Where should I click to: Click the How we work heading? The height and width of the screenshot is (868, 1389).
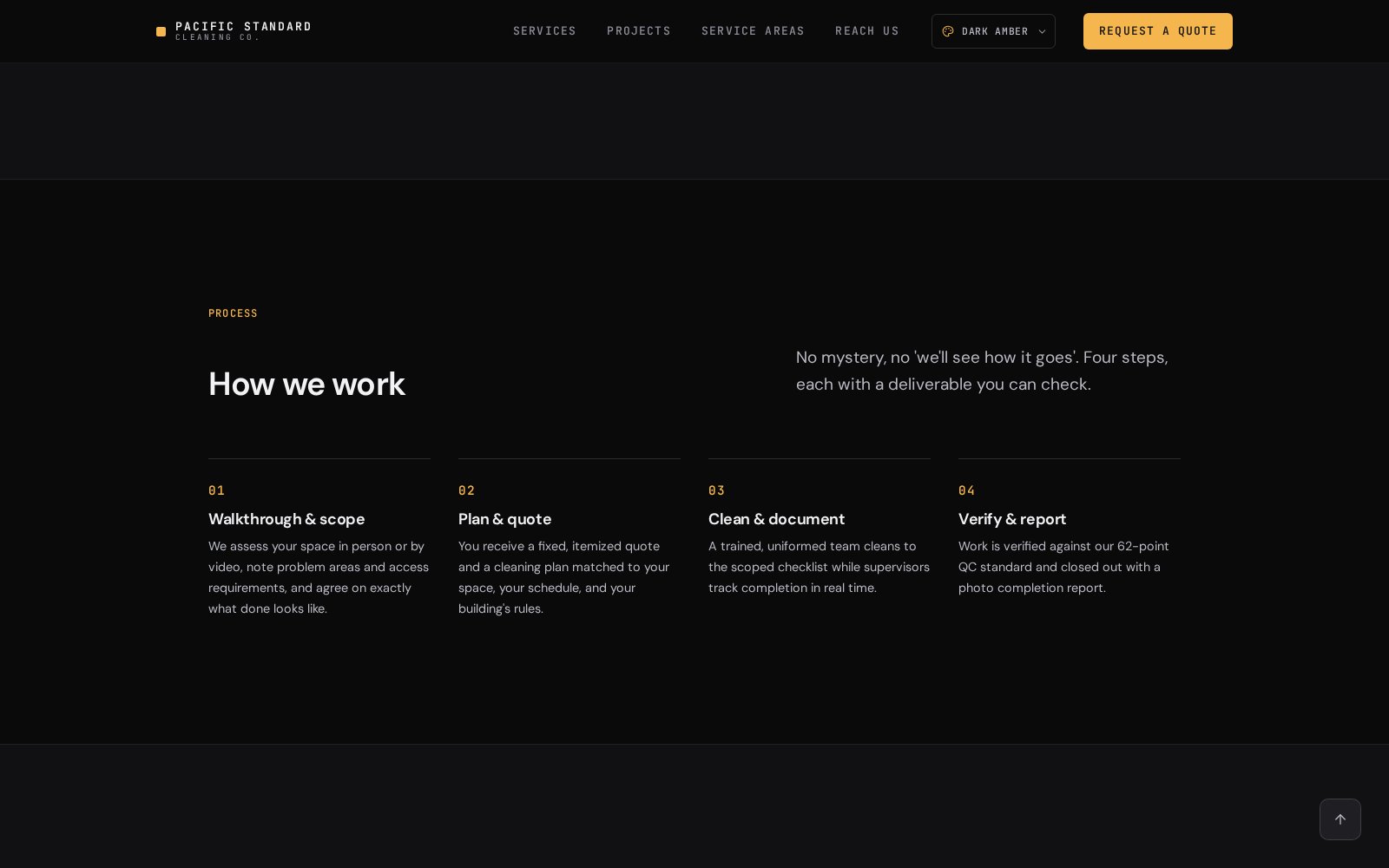[x=306, y=384]
